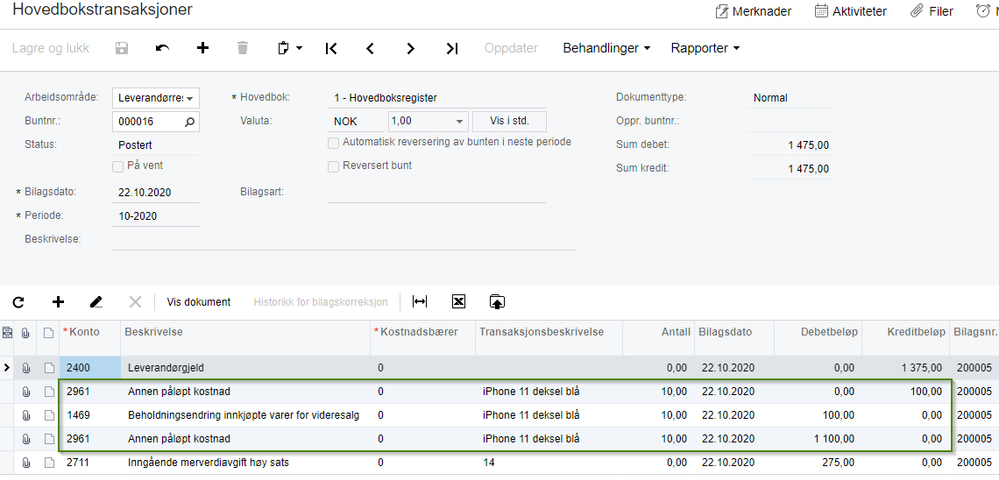Search Buntnr. with magnifier icon
The width and height of the screenshot is (999, 480).
[x=190, y=121]
